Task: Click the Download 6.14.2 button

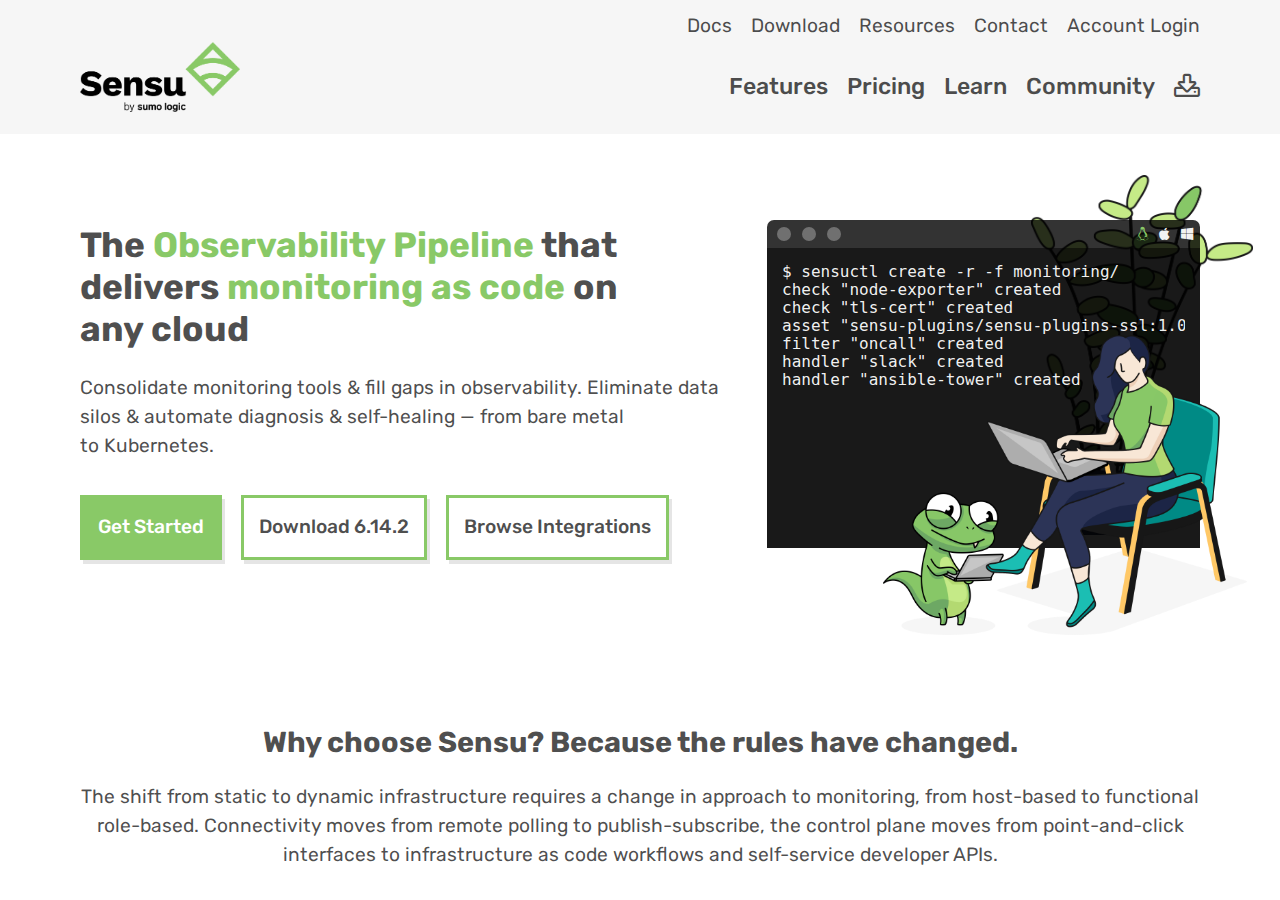Action: pos(334,527)
